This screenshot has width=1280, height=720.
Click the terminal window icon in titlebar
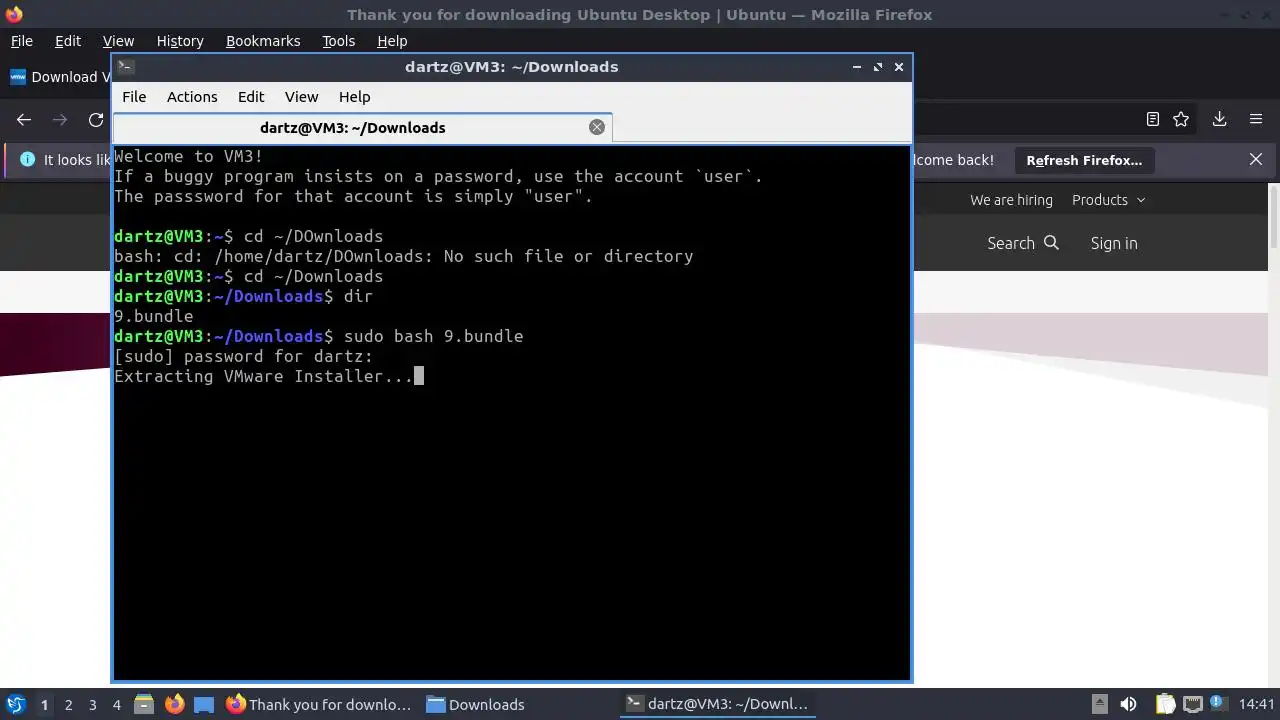coord(125,67)
